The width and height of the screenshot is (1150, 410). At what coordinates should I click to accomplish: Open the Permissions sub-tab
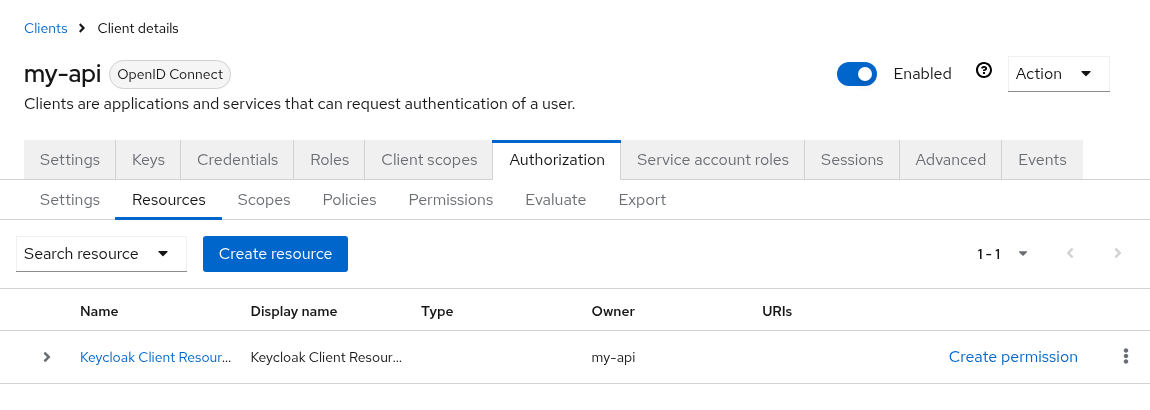[450, 199]
